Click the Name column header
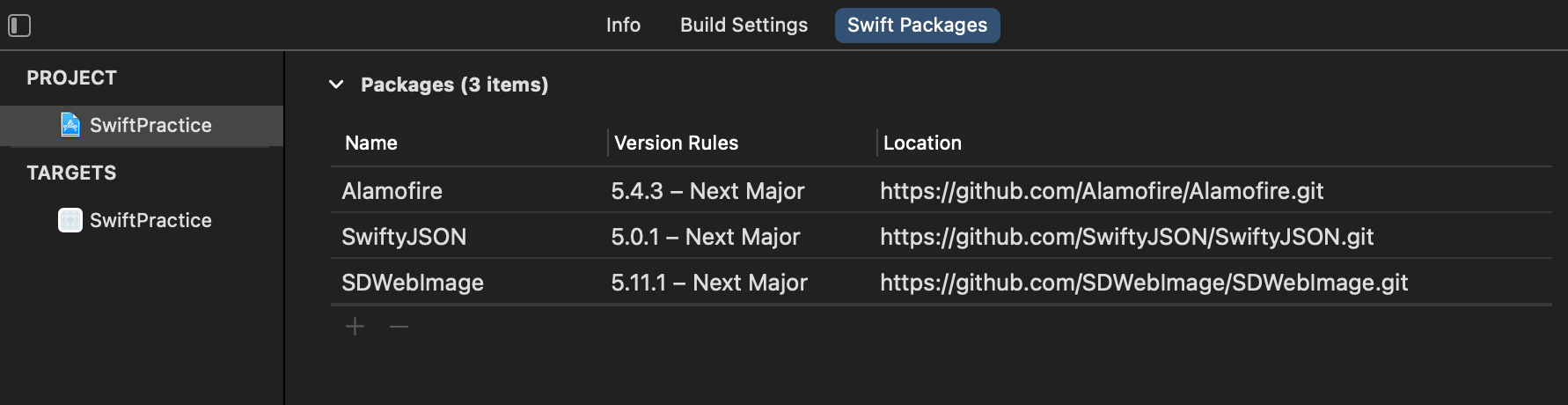The image size is (1568, 405). click(x=371, y=143)
